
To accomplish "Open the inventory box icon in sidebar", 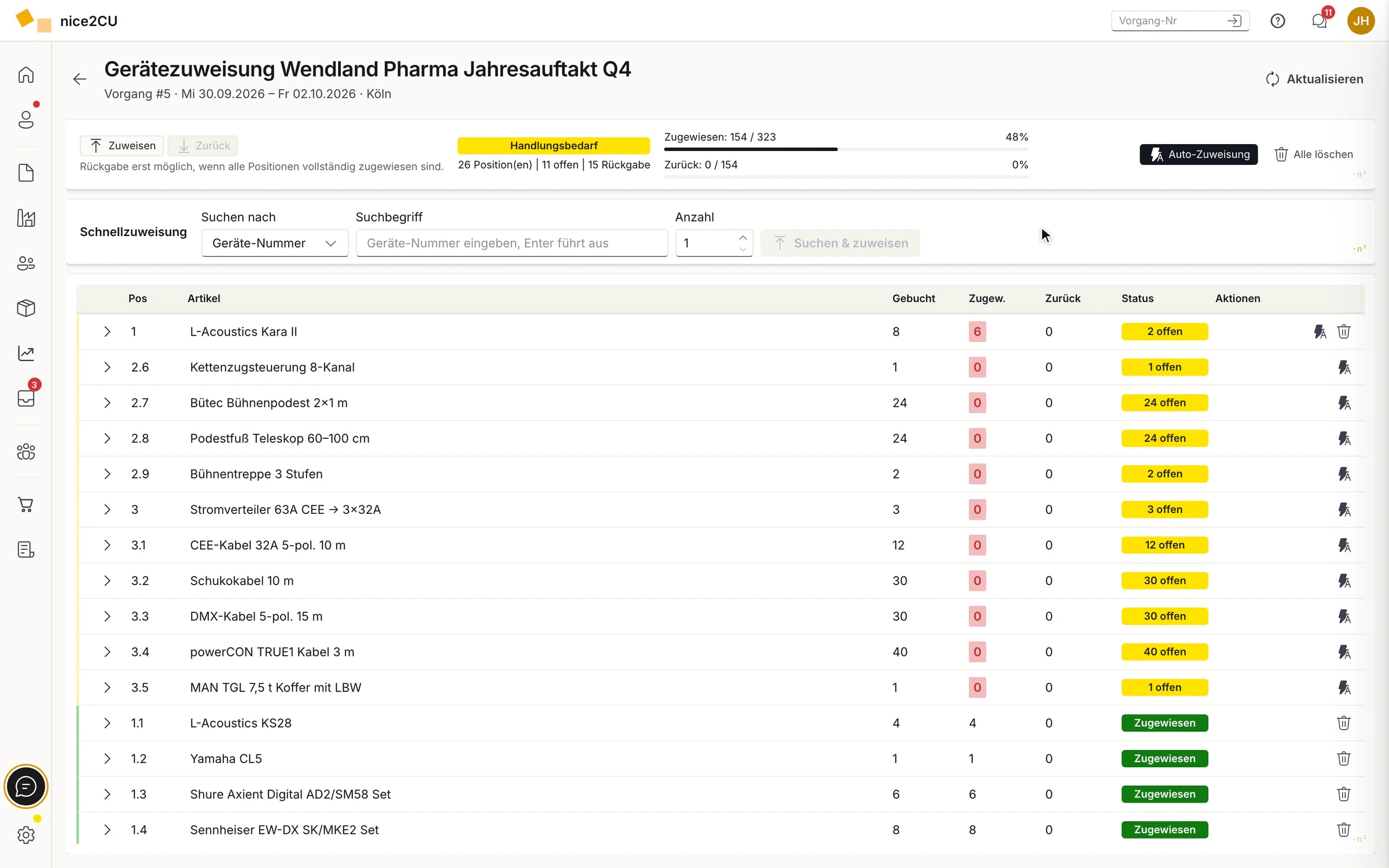I will coord(26,308).
